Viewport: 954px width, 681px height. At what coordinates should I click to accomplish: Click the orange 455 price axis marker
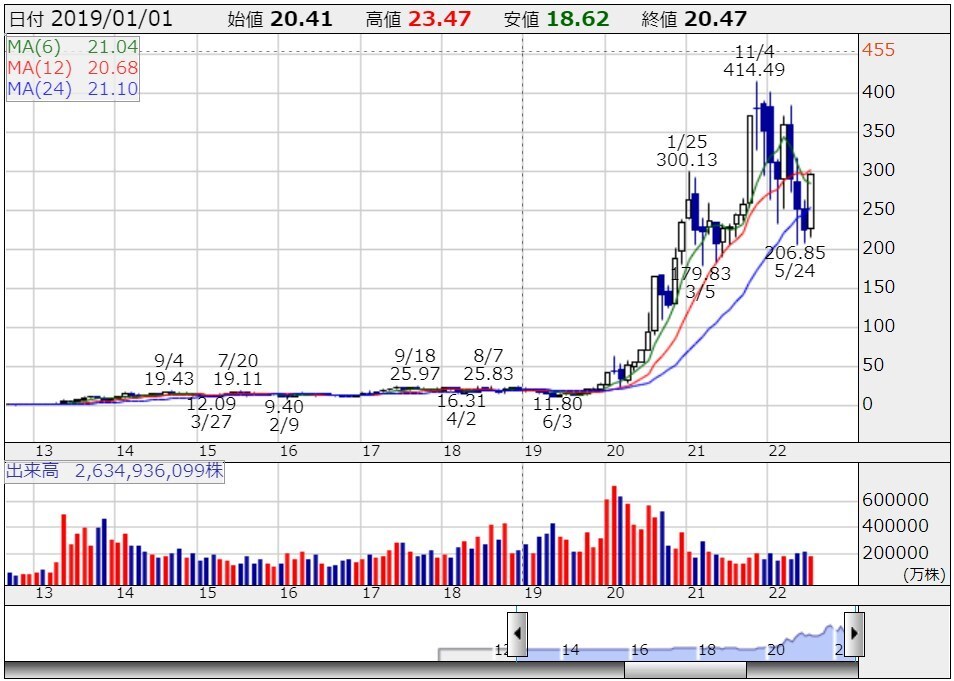point(878,51)
